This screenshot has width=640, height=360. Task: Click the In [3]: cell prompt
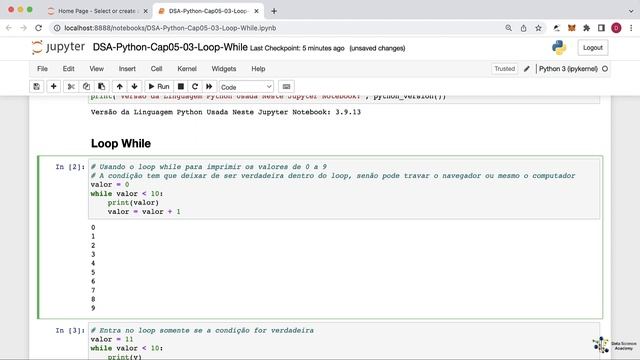[70, 330]
